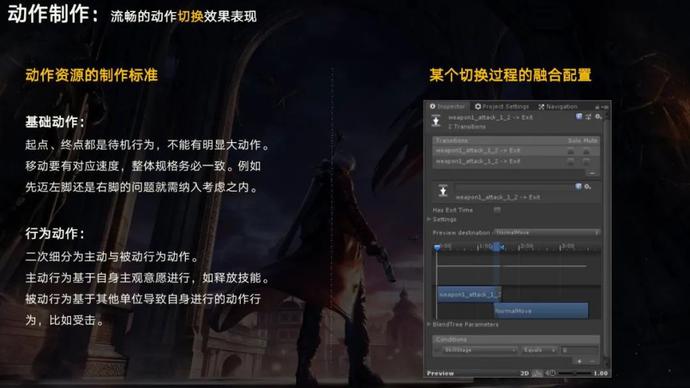Viewport: 690px width, 388px height.
Task: Open help book icon next to name field
Action: coord(579,187)
